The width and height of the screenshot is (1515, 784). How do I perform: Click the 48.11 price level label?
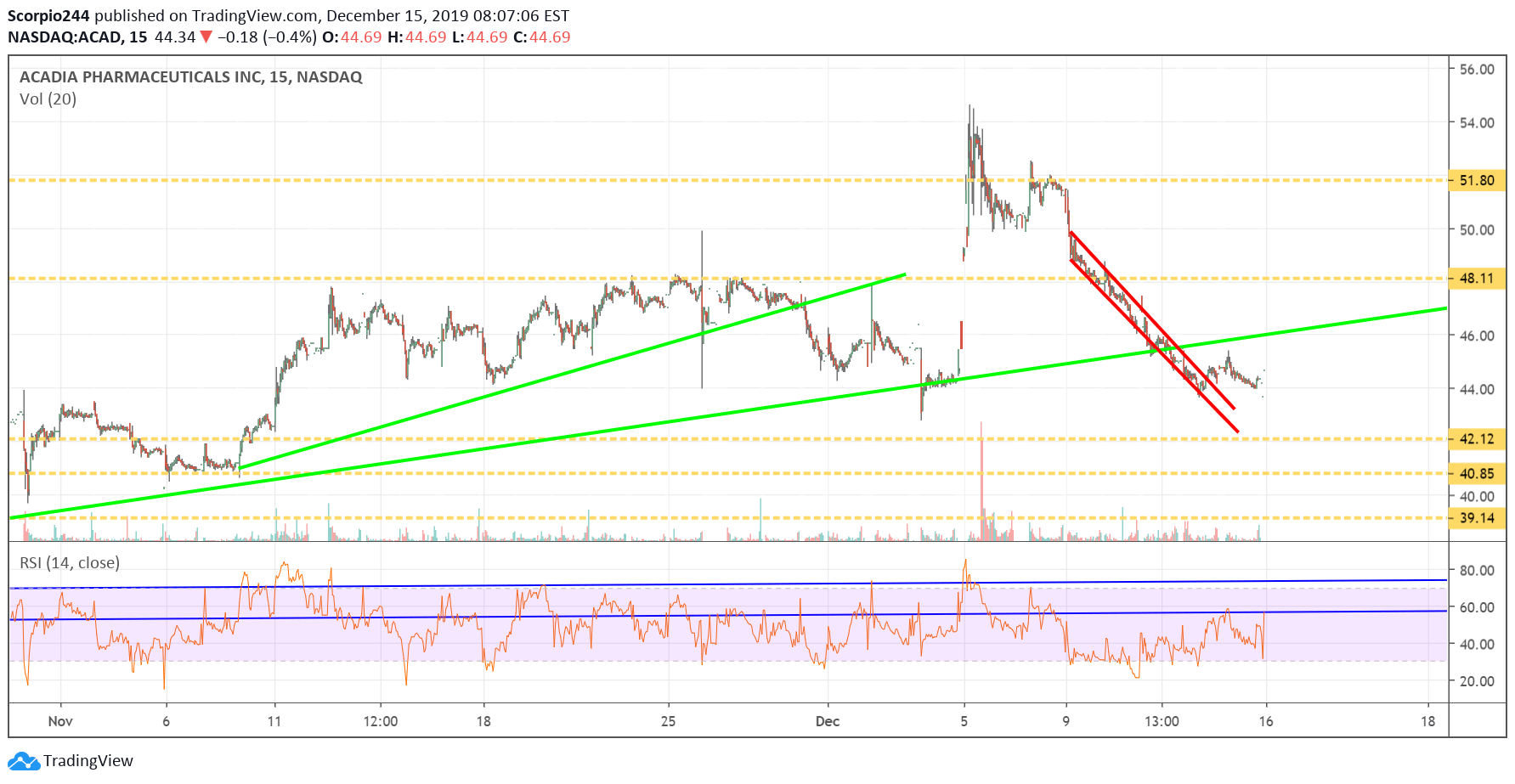(x=1477, y=278)
